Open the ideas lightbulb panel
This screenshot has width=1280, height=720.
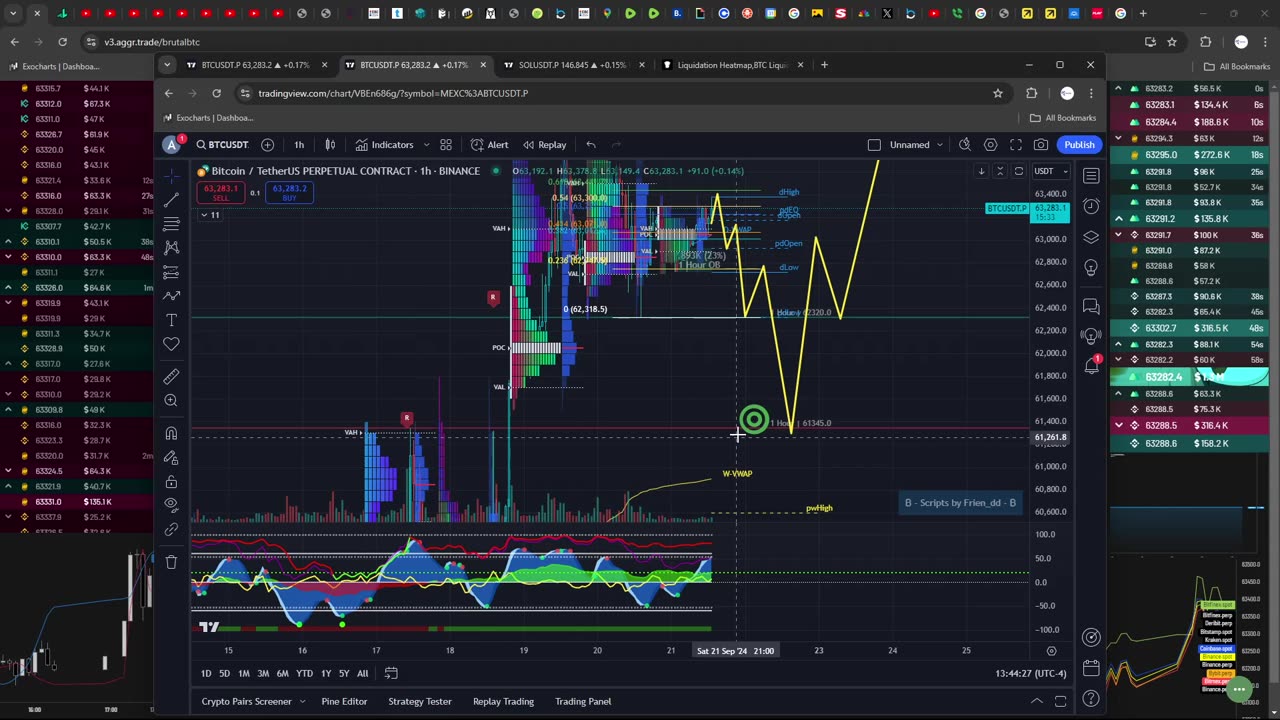click(x=1091, y=268)
